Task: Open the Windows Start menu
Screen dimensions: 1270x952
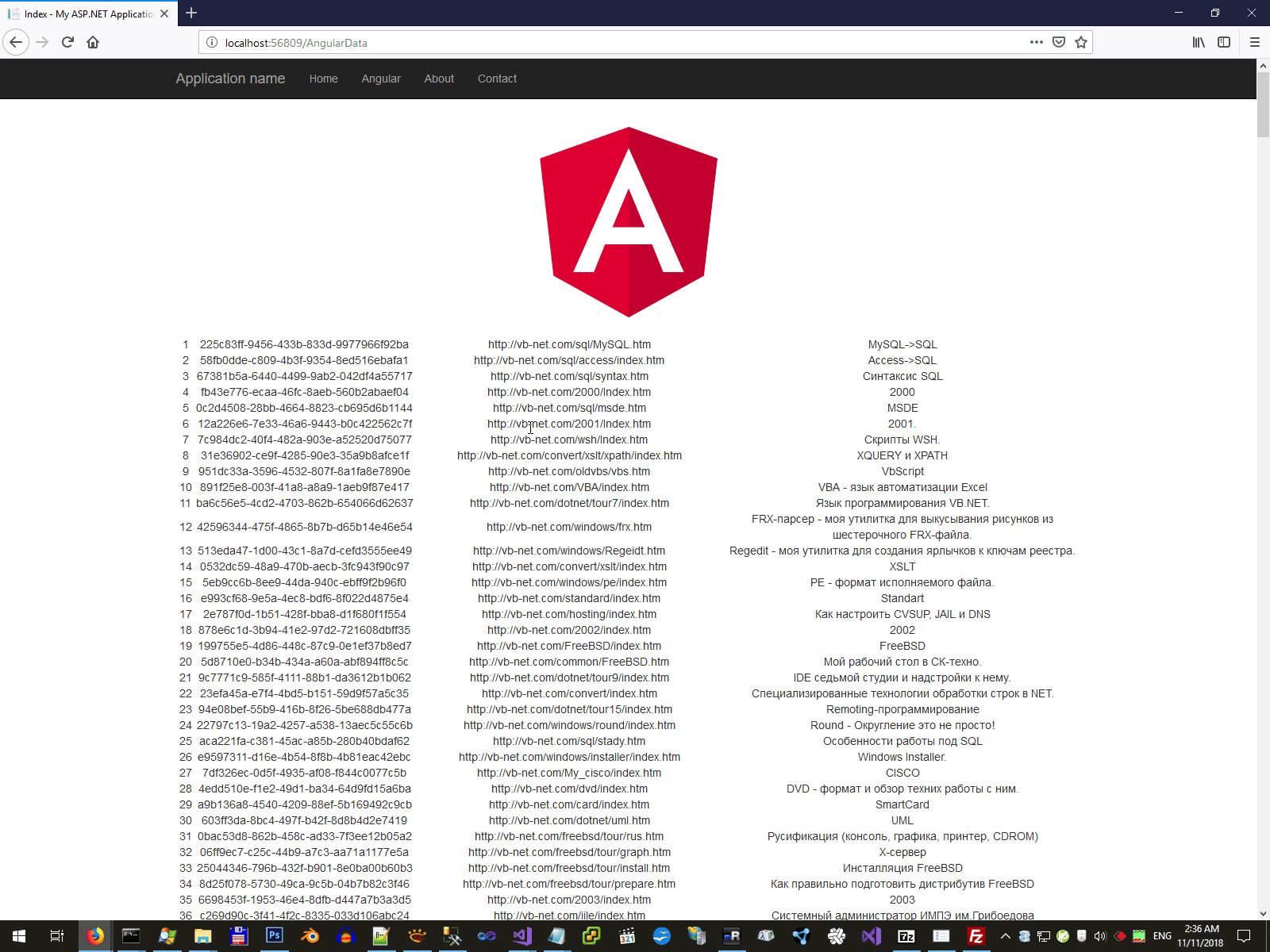Action: click(19, 936)
